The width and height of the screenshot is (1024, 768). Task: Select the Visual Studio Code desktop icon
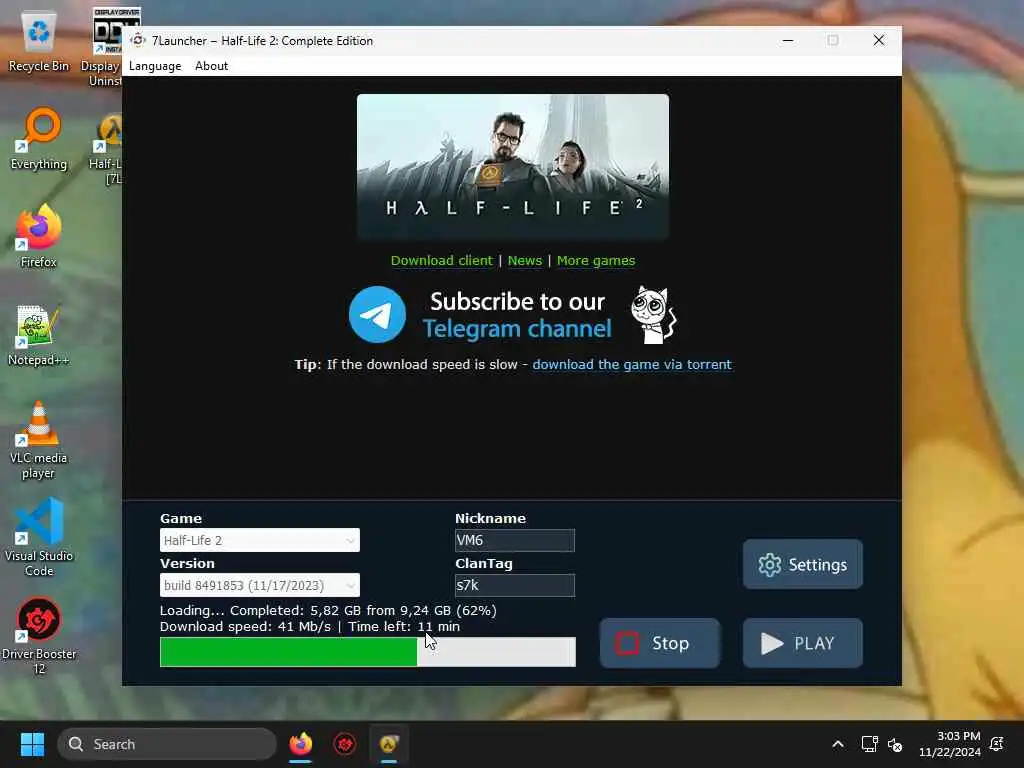tap(39, 537)
